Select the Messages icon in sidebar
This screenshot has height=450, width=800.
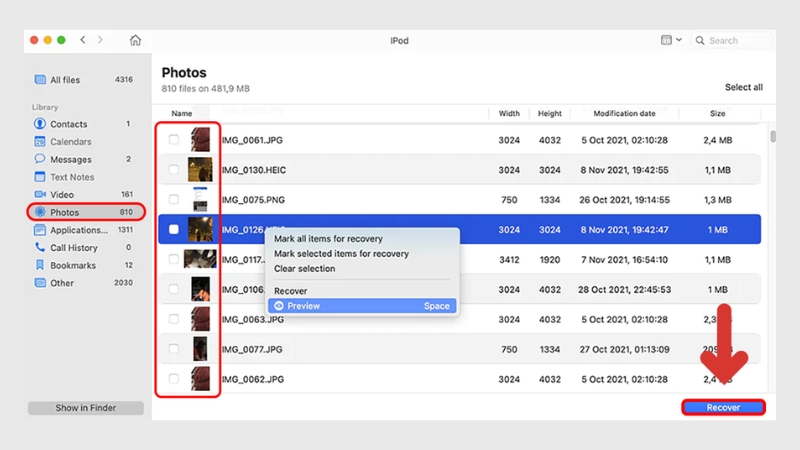click(40, 159)
